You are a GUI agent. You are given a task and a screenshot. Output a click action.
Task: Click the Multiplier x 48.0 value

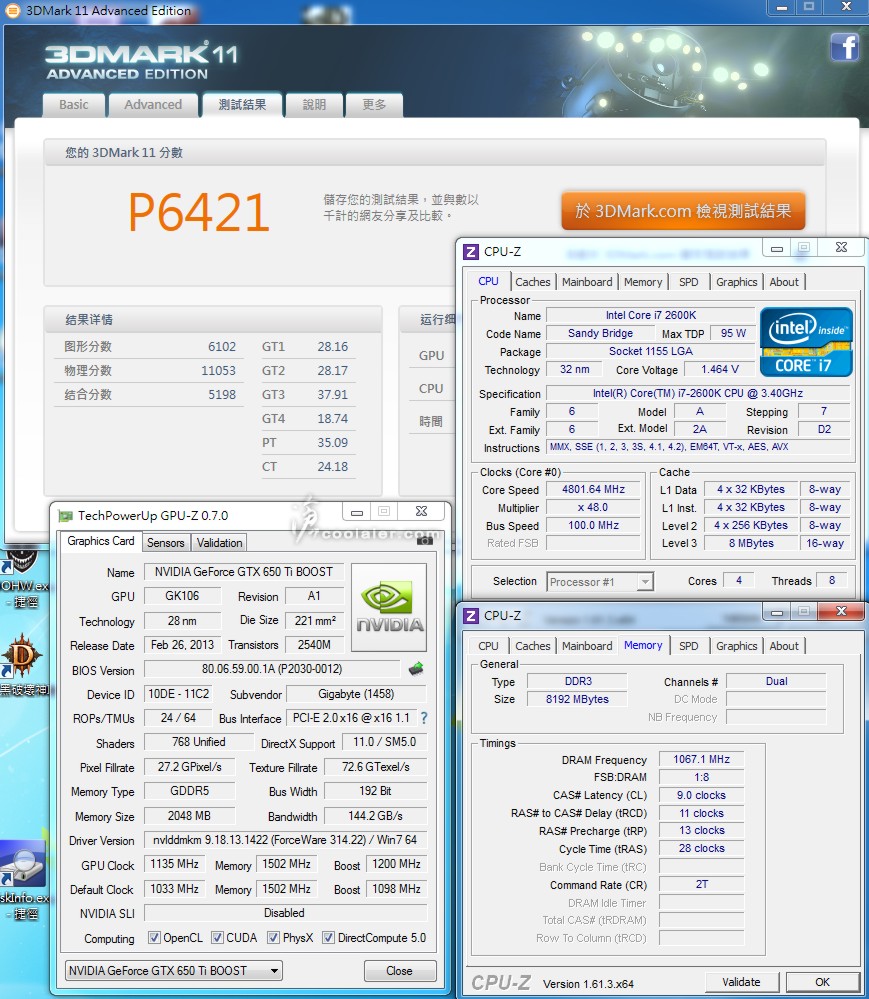(593, 507)
